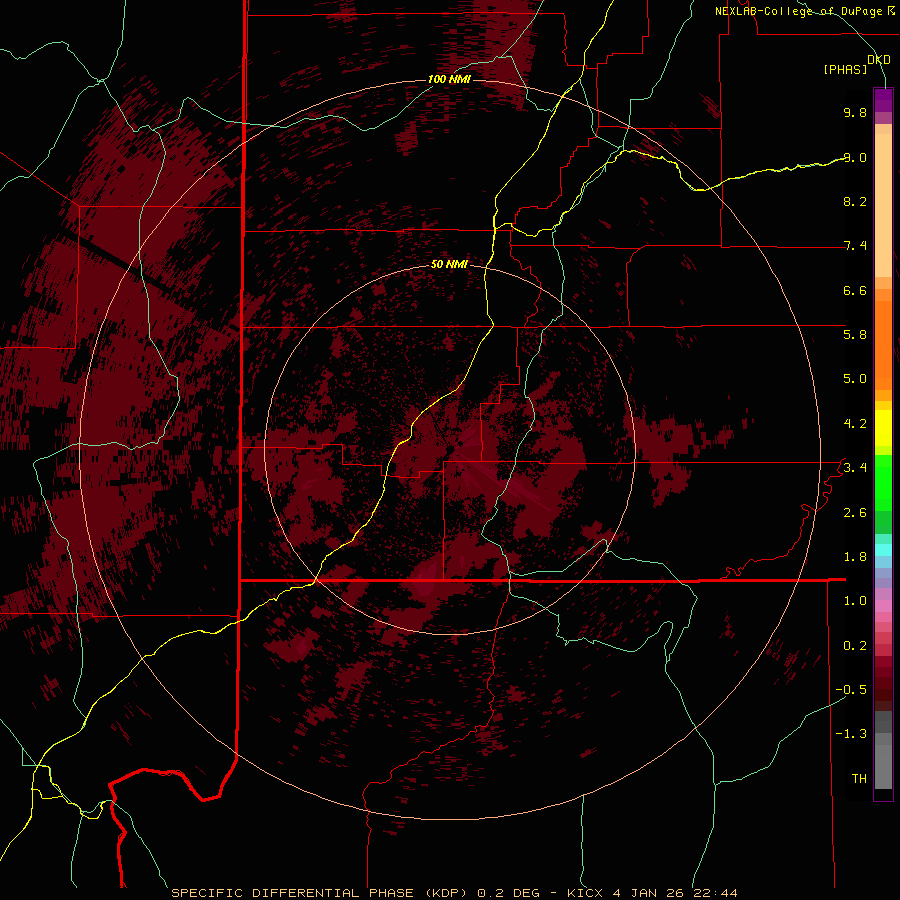Click the 9.8 value on the legend
900x900 pixels.
(855, 112)
